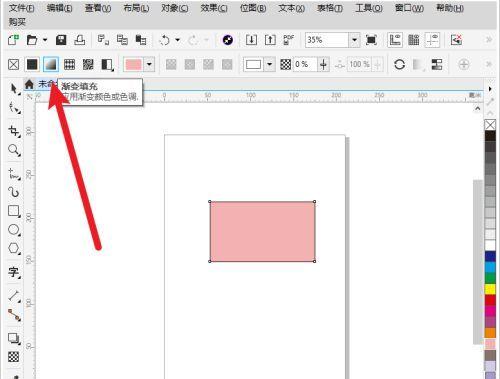
Task: Open the 对象(C) menu
Action: click(175, 8)
